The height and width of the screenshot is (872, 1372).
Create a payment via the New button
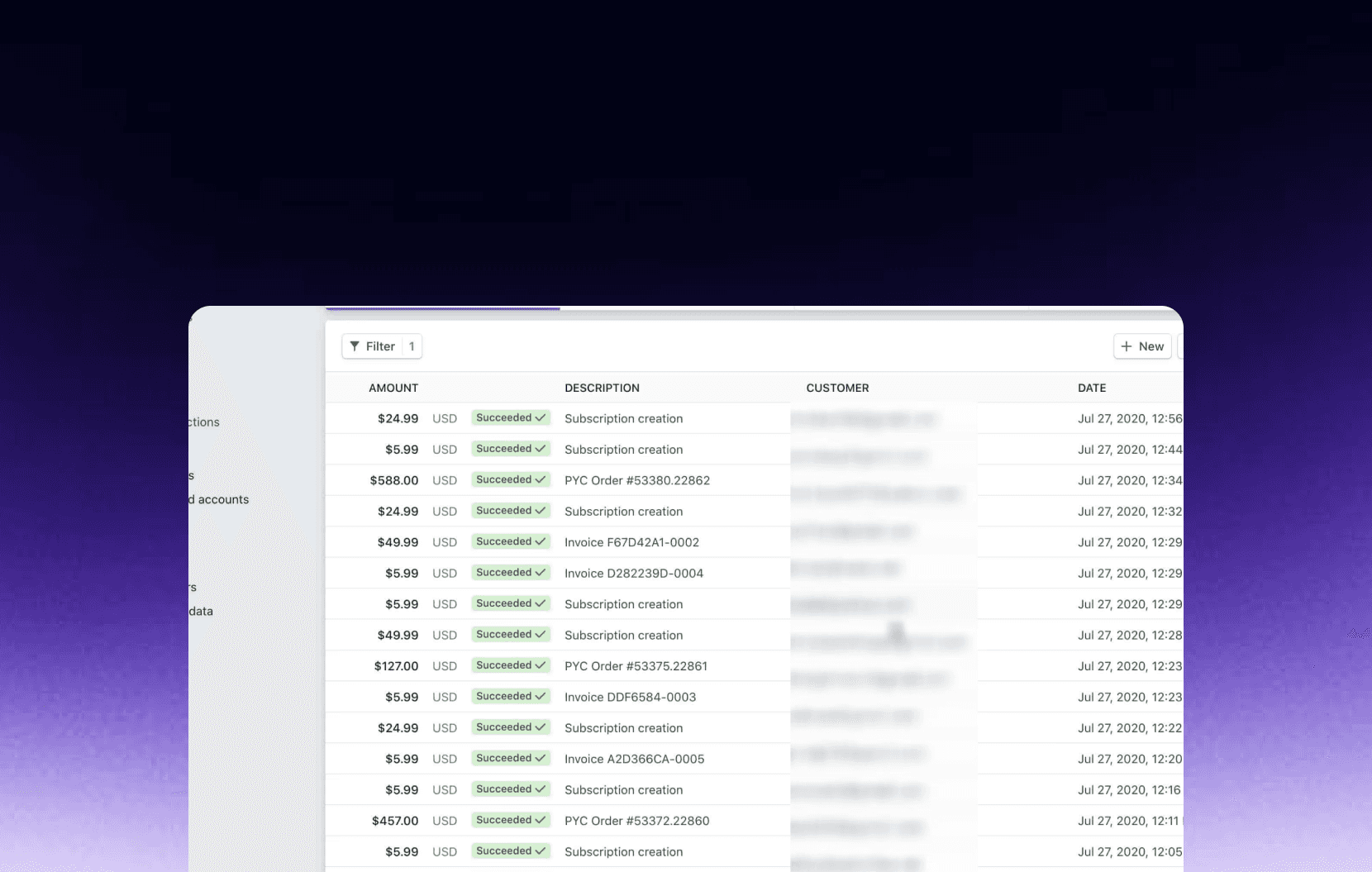pos(1142,346)
